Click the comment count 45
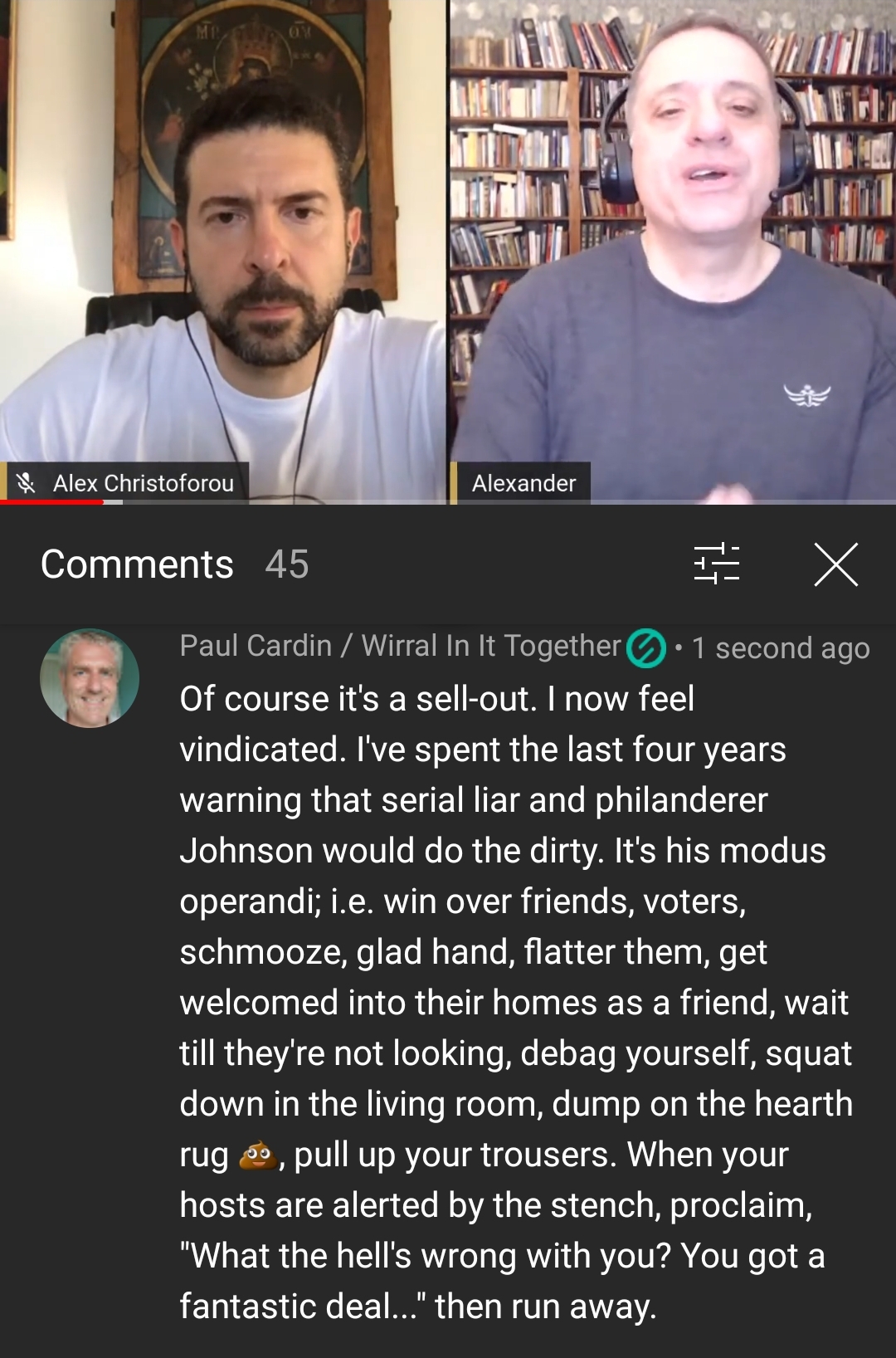The image size is (896, 1358). pos(287,564)
